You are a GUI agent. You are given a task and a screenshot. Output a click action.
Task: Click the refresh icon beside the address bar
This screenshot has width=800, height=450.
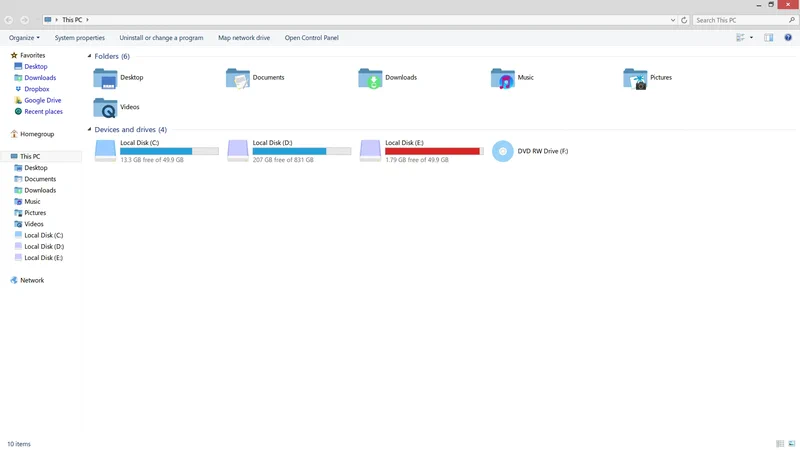(x=684, y=20)
